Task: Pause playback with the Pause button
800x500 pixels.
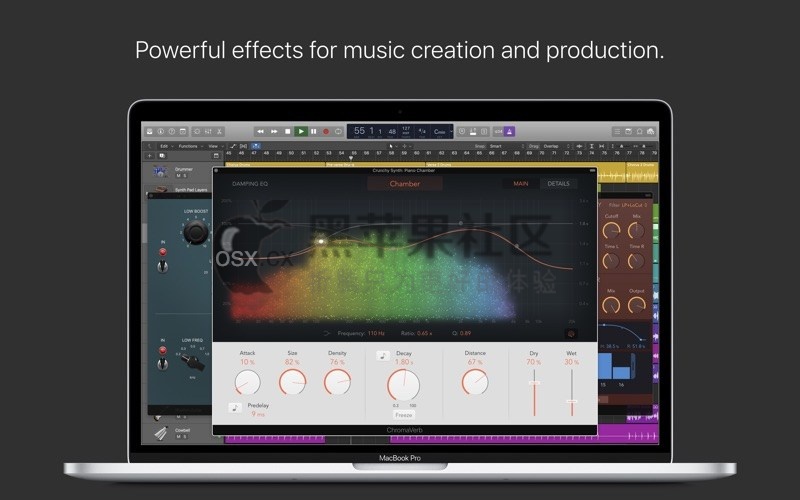Action: tap(314, 131)
